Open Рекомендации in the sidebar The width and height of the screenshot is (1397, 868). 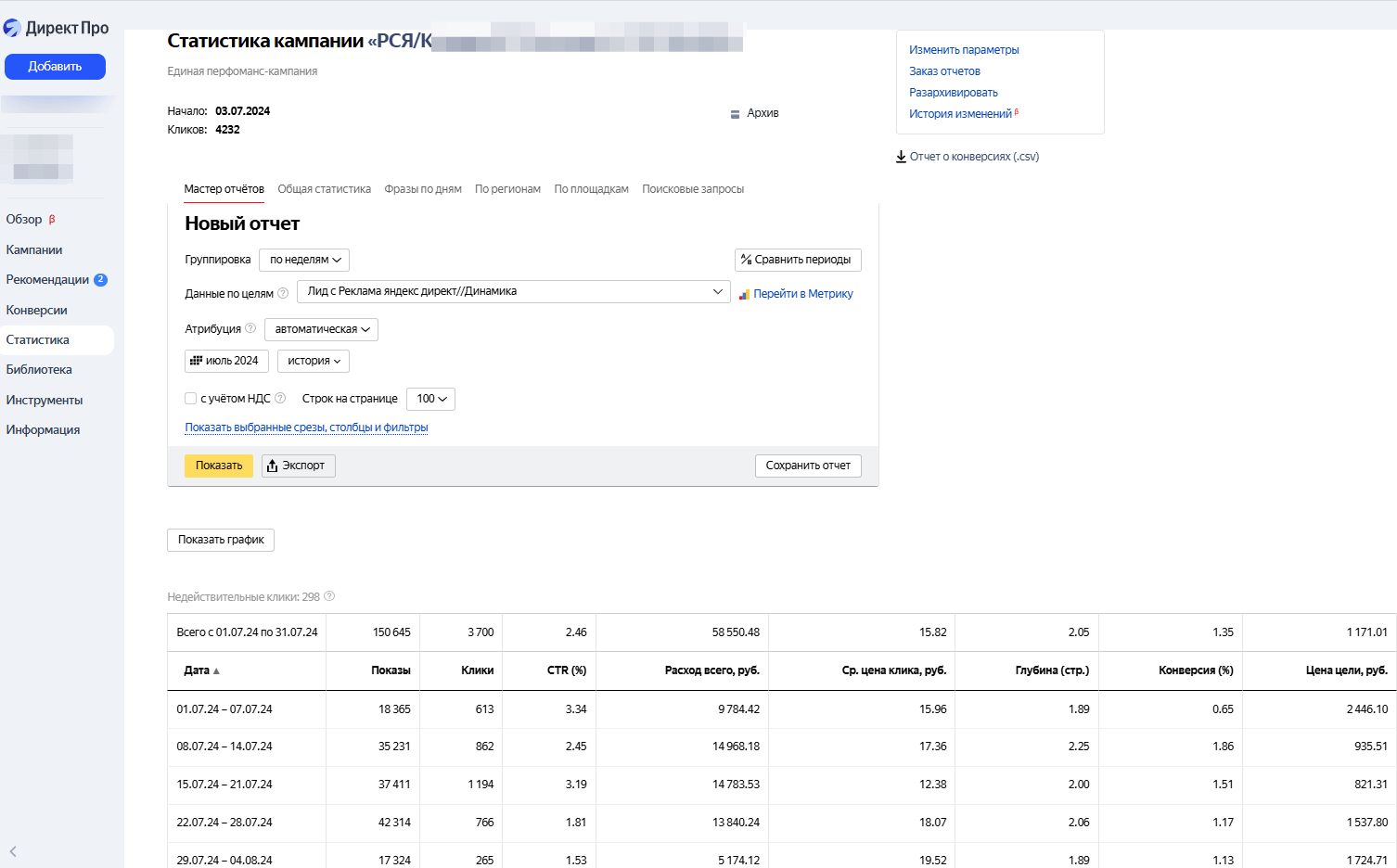pyautogui.click(x=47, y=280)
